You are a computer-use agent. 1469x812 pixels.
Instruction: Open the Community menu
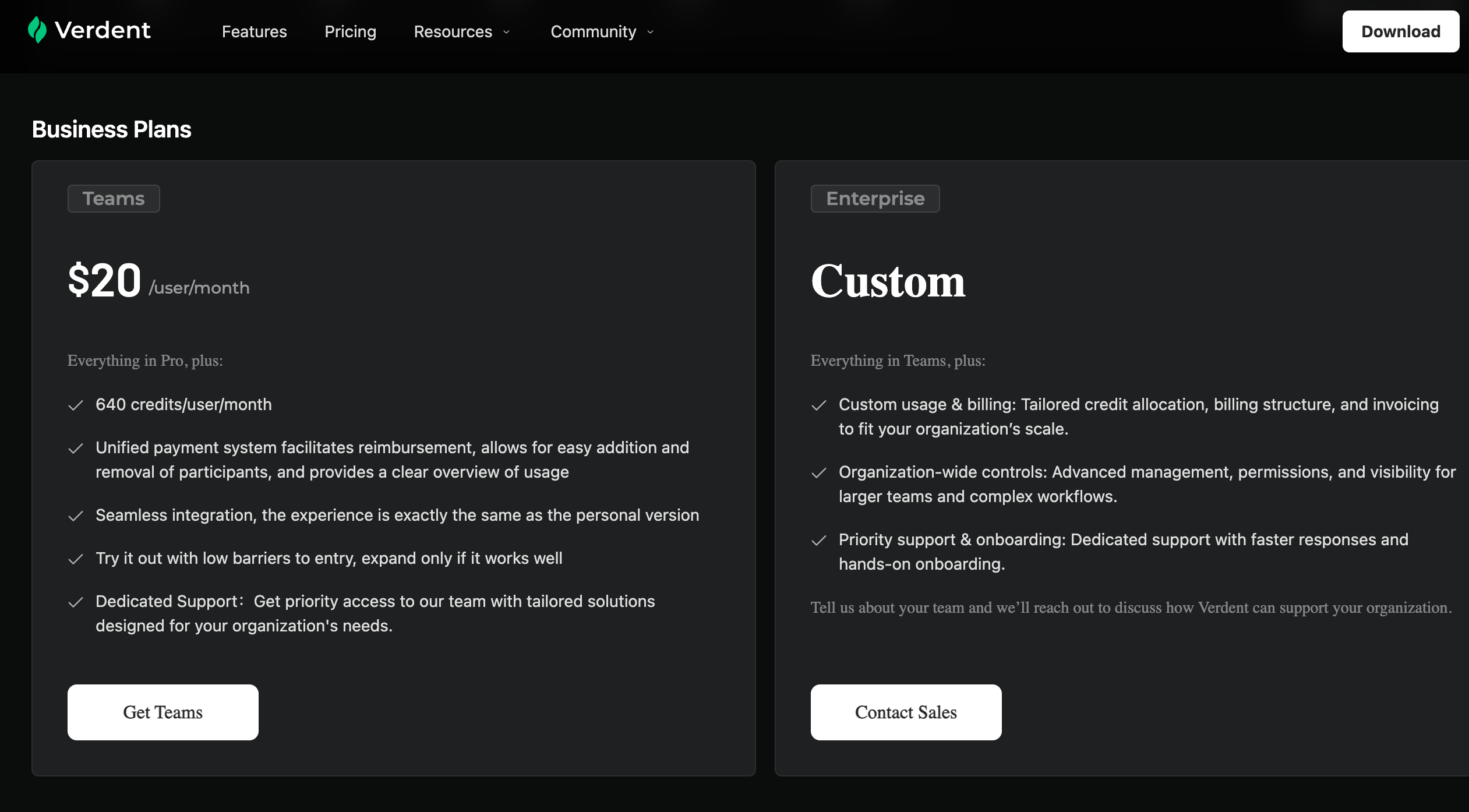click(x=593, y=31)
